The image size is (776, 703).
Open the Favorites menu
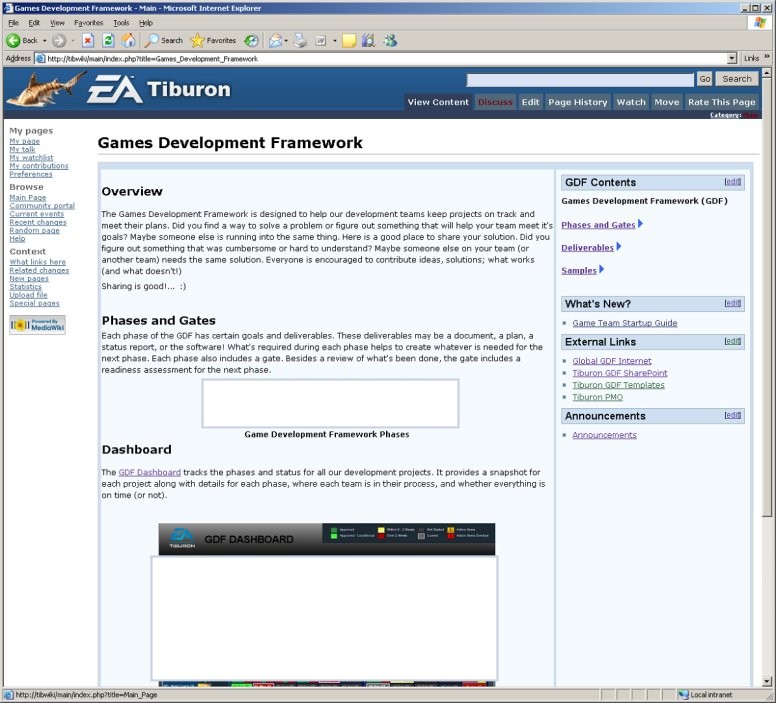89,23
